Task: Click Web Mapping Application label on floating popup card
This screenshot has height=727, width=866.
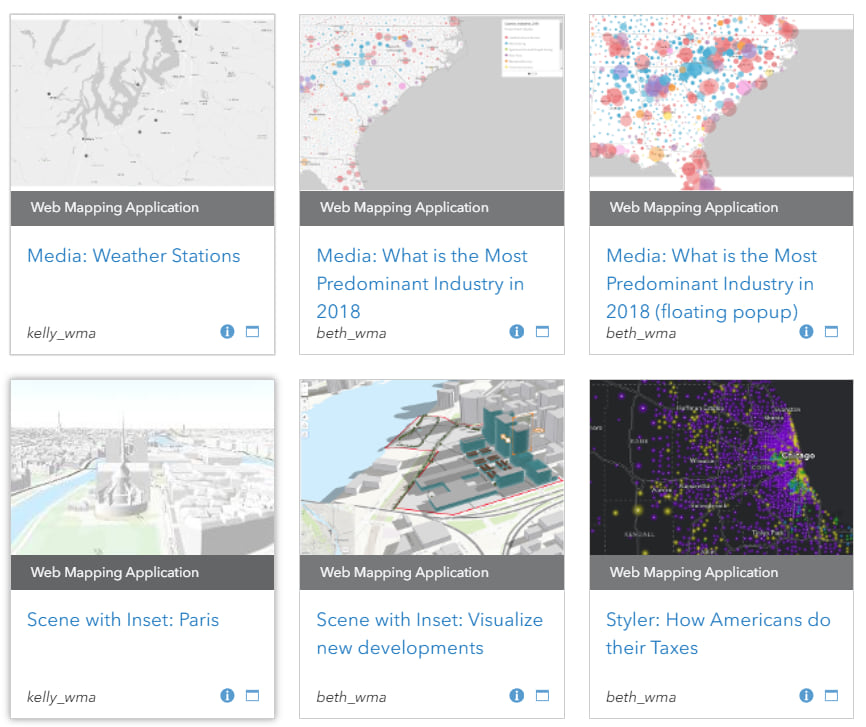Action: coord(694,208)
